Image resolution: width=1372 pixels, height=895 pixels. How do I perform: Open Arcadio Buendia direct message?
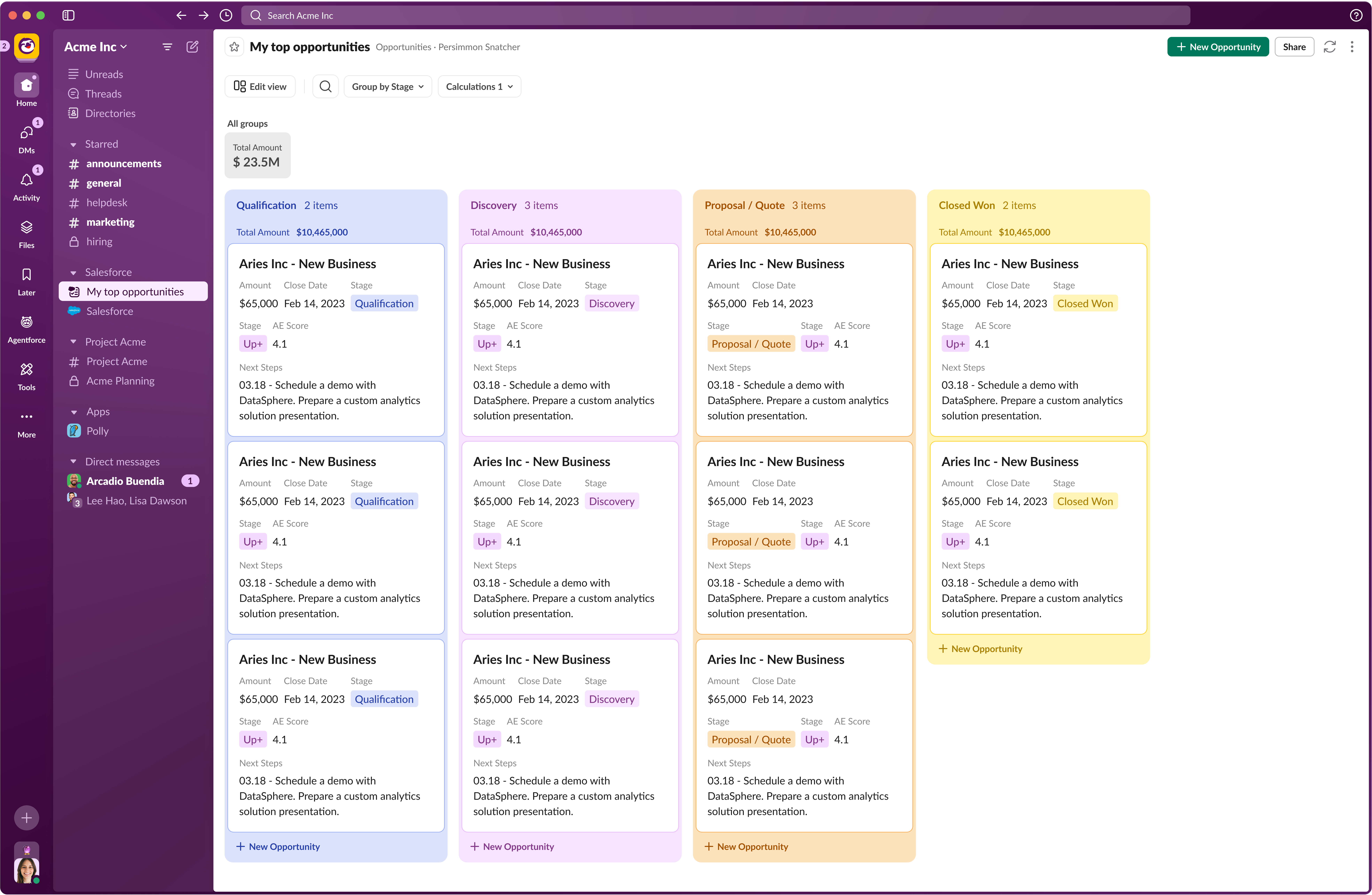pyautogui.click(x=133, y=481)
